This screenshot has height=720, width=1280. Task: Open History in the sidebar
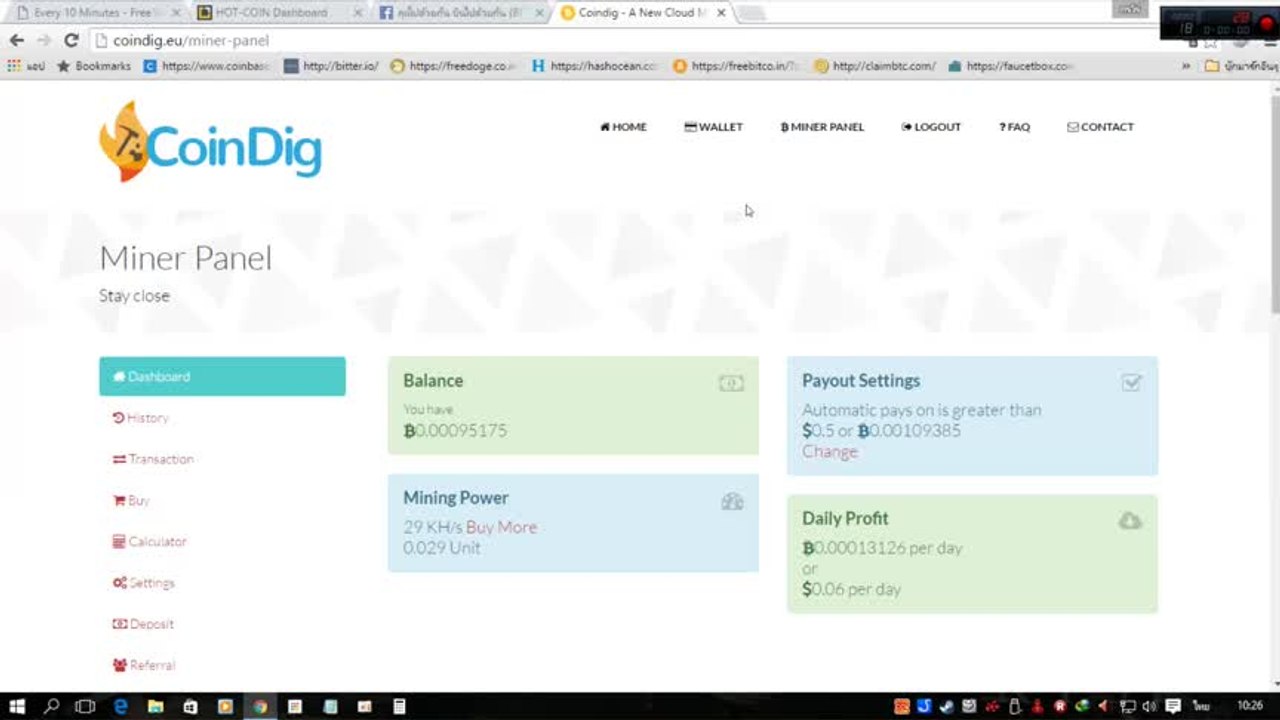[141, 418]
